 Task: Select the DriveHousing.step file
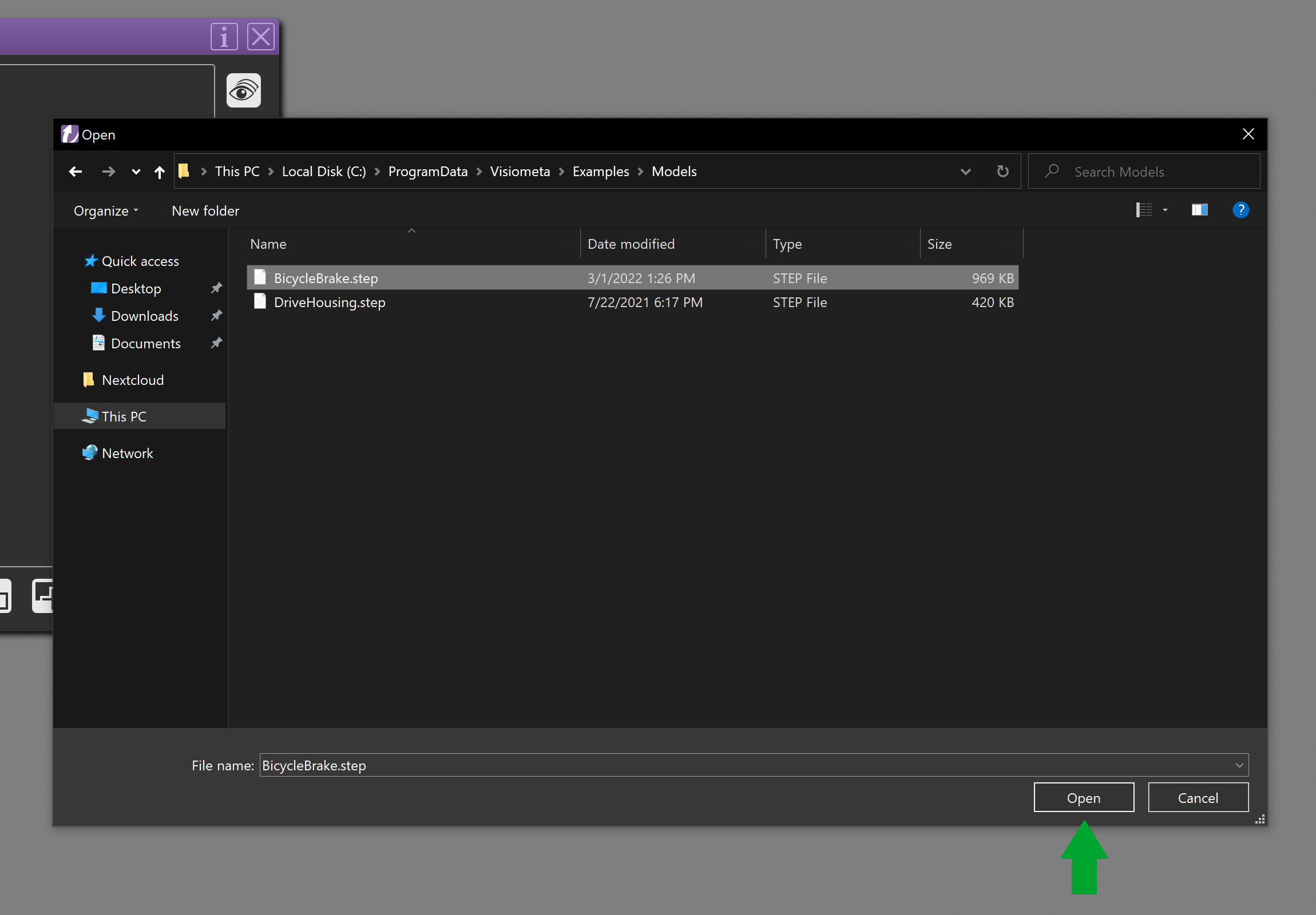pyautogui.click(x=632, y=303)
